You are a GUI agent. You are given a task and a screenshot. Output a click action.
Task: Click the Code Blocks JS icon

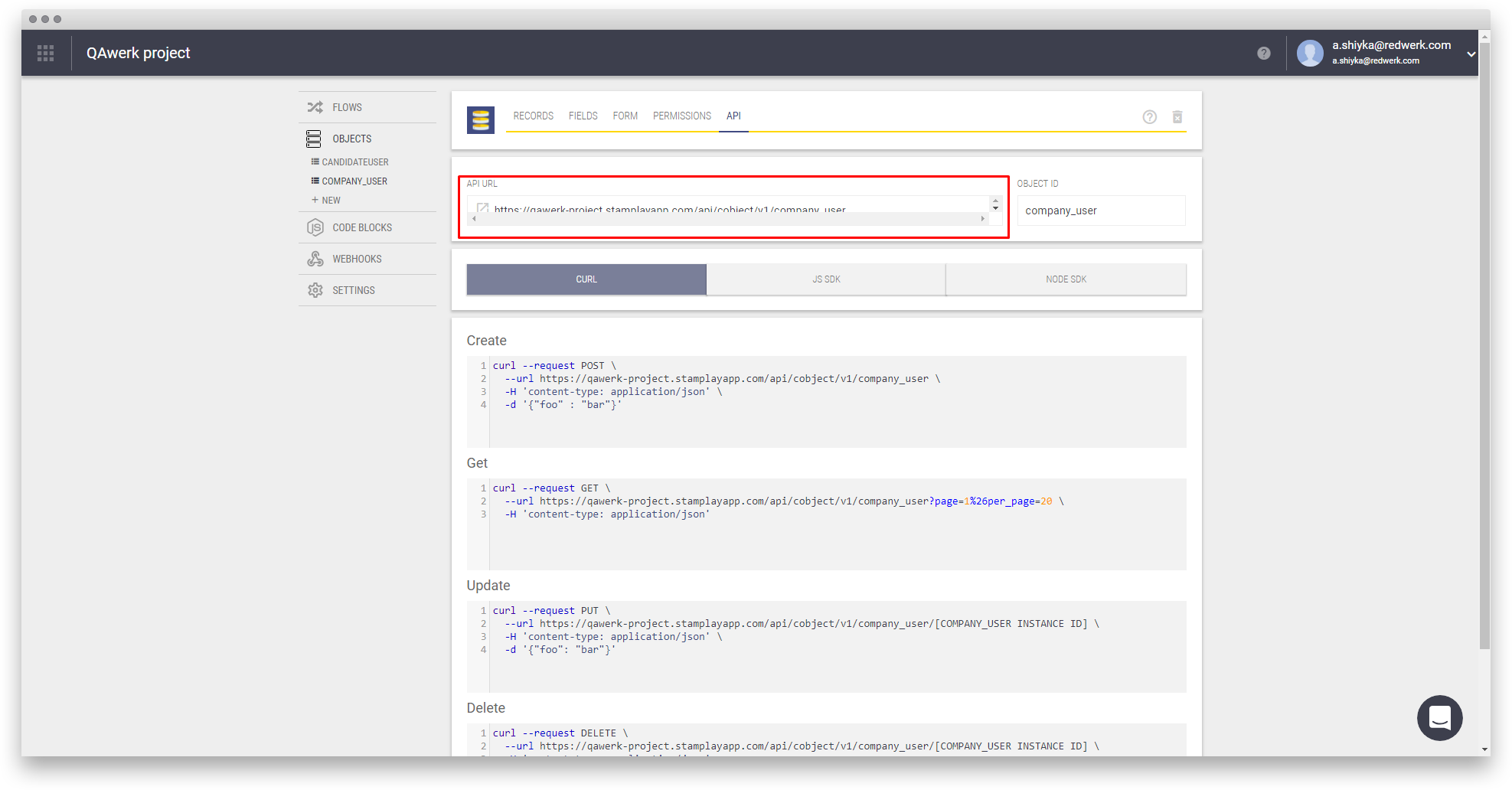click(x=315, y=227)
